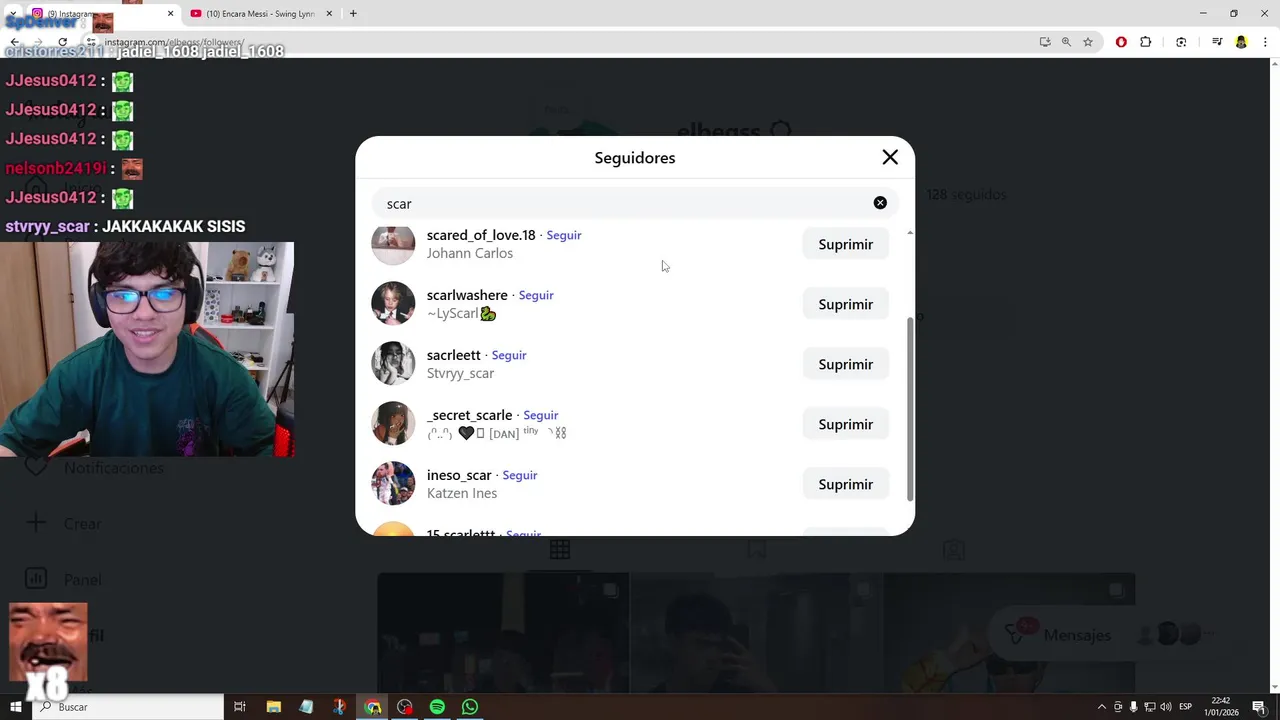Image resolution: width=1280 pixels, height=720 pixels.
Task: Follow _secret_scarle via Seguir link
Action: point(541,415)
